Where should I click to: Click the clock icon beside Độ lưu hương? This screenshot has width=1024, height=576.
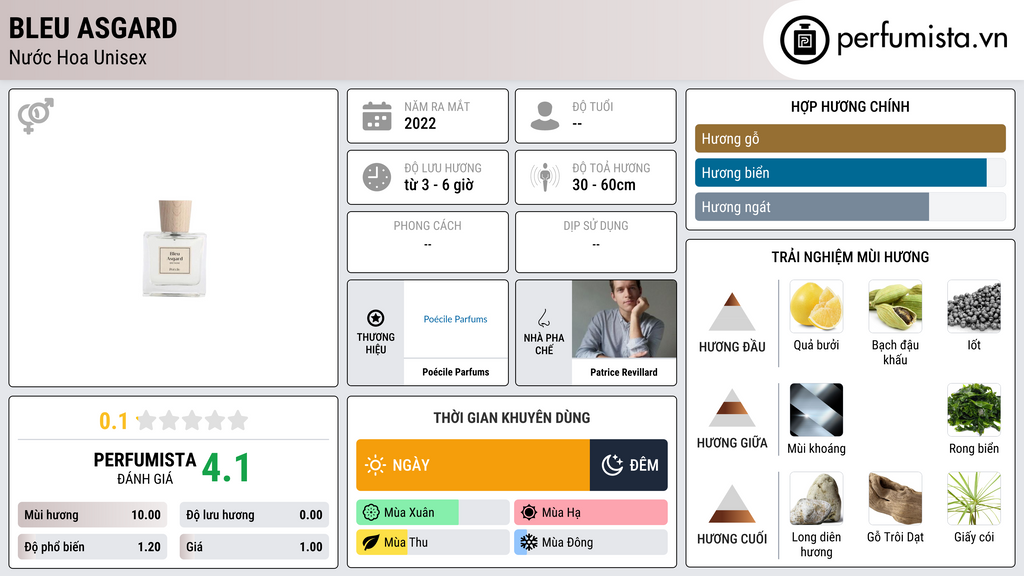[x=377, y=177]
